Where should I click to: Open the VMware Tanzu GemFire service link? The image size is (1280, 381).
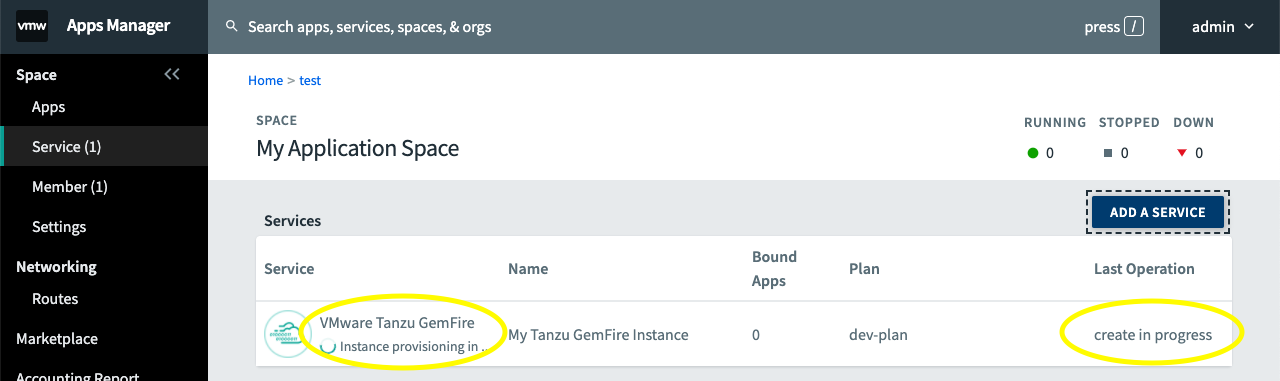click(x=397, y=323)
